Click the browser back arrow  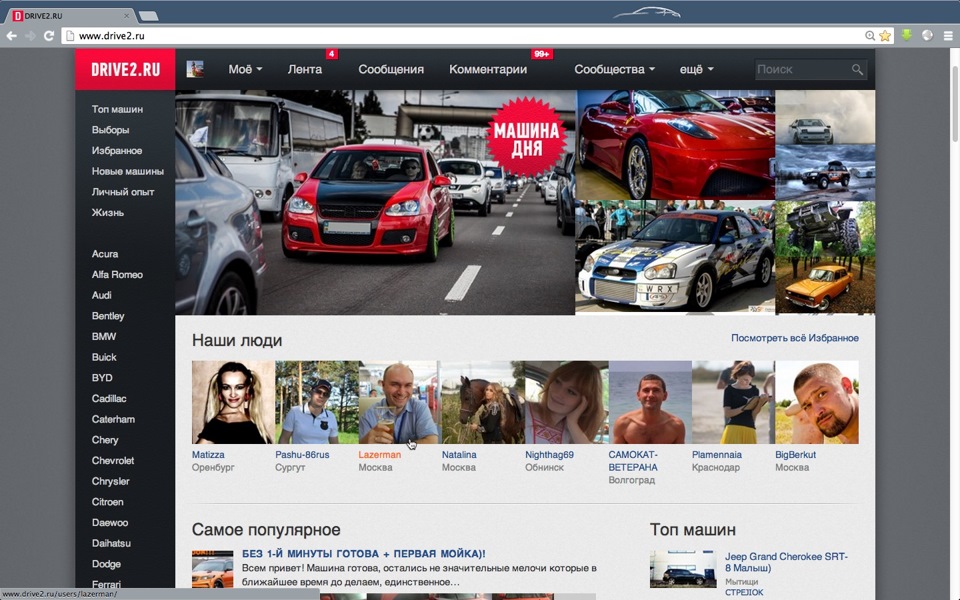pos(11,36)
